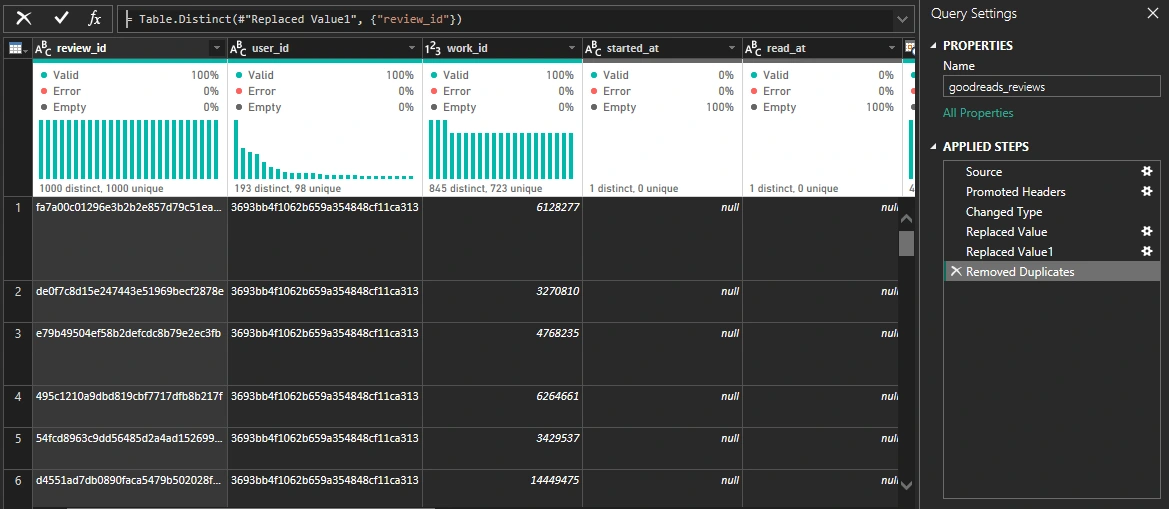Select the Promoted Headers step
The height and width of the screenshot is (509, 1169).
coord(1051,192)
